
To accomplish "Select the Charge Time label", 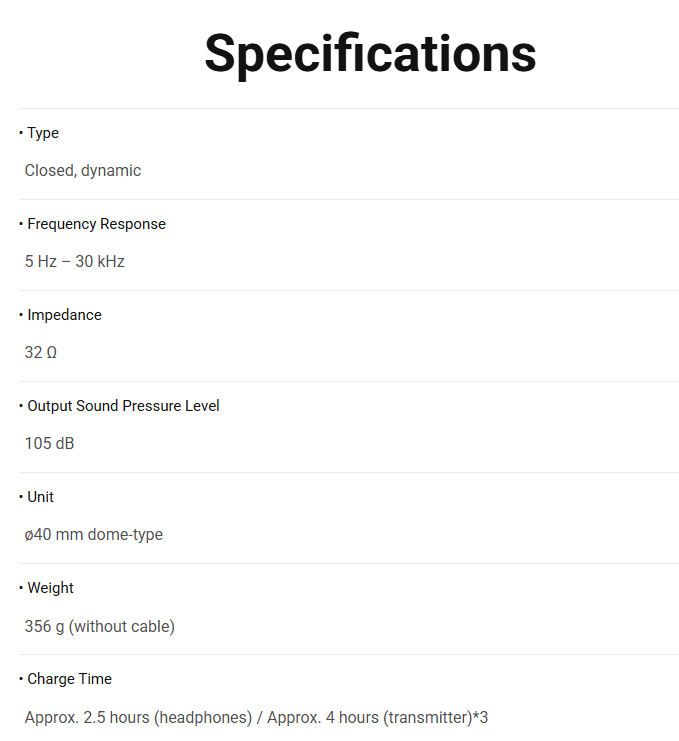I will [69, 679].
